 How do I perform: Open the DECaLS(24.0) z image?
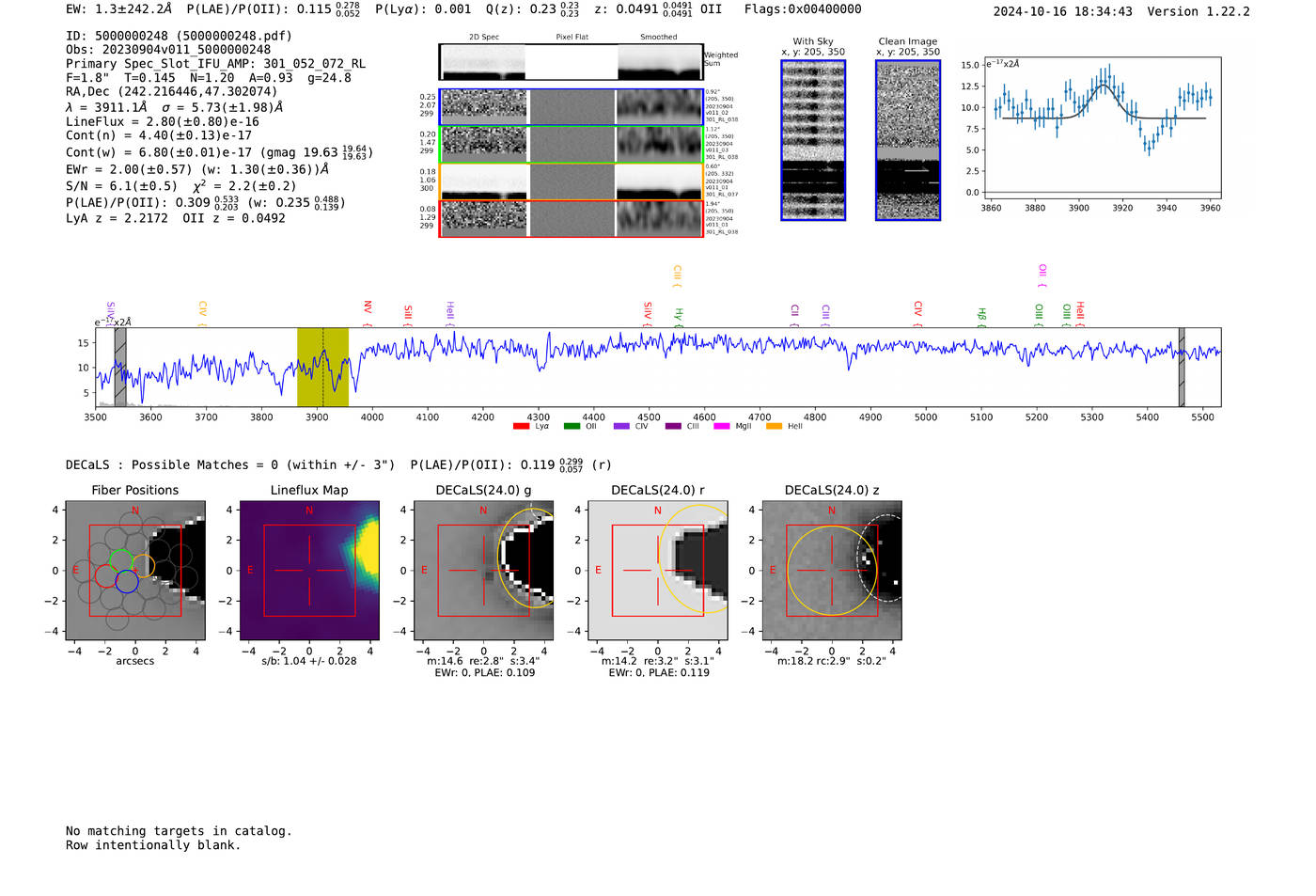point(832,571)
